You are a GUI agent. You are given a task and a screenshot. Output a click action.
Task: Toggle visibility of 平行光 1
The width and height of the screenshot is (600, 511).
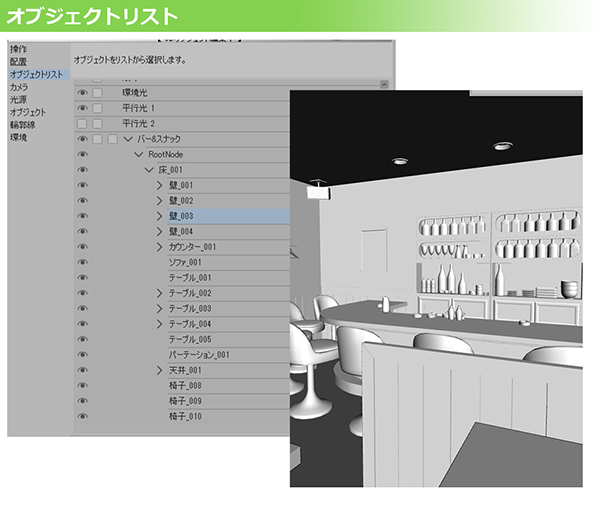82,108
